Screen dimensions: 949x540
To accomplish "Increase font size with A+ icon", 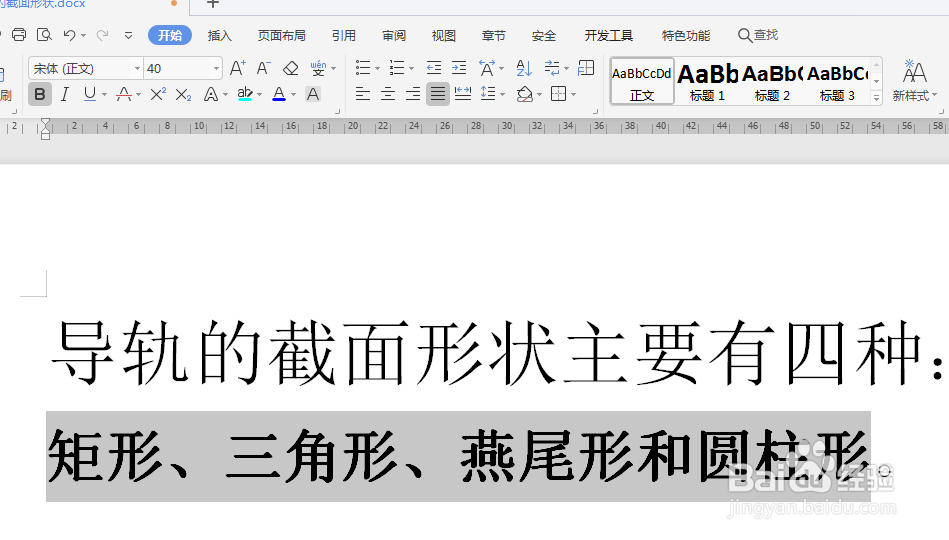I will point(237,68).
